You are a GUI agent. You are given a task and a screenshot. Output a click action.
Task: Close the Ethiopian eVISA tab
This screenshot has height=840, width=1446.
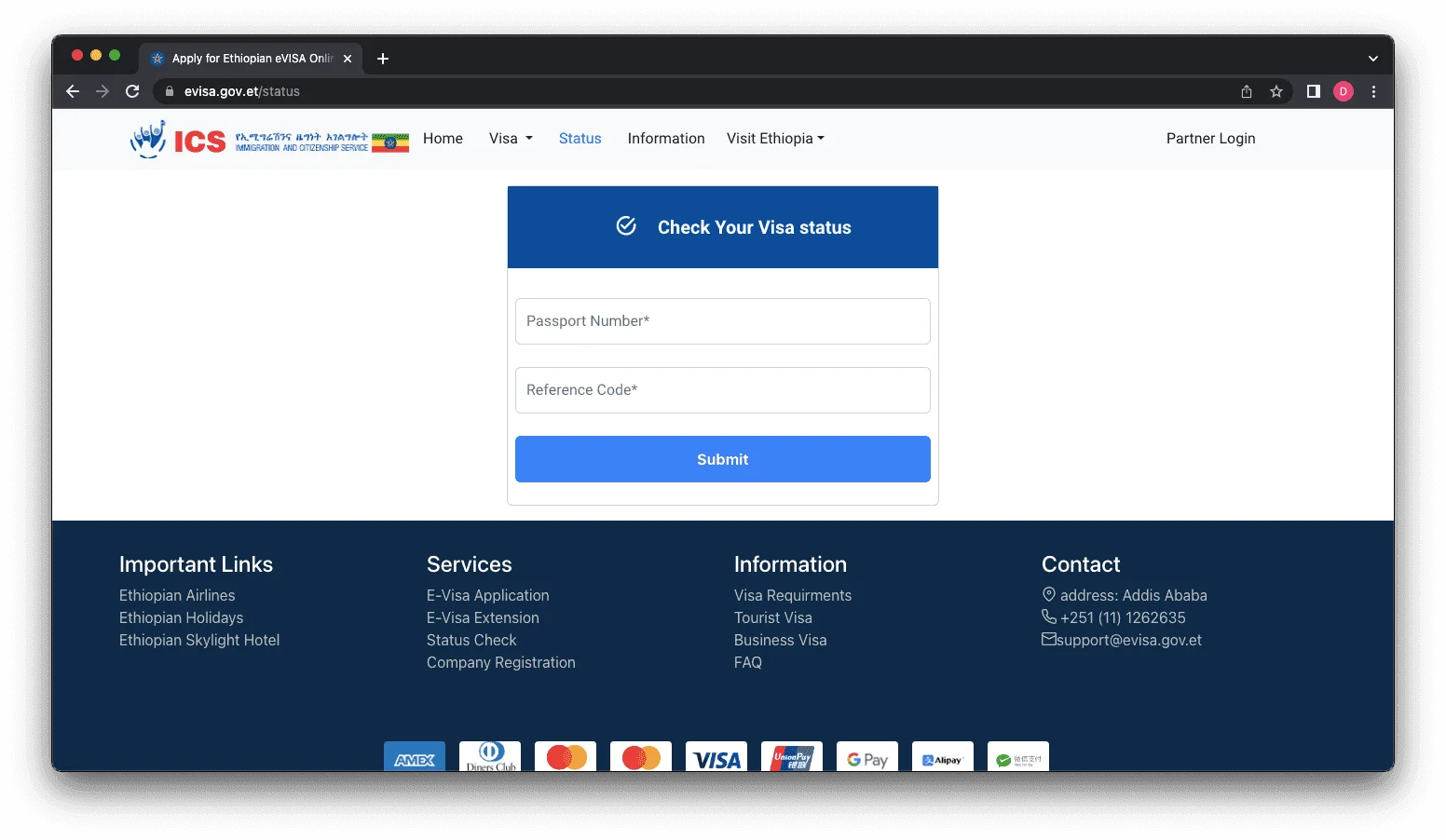click(348, 59)
